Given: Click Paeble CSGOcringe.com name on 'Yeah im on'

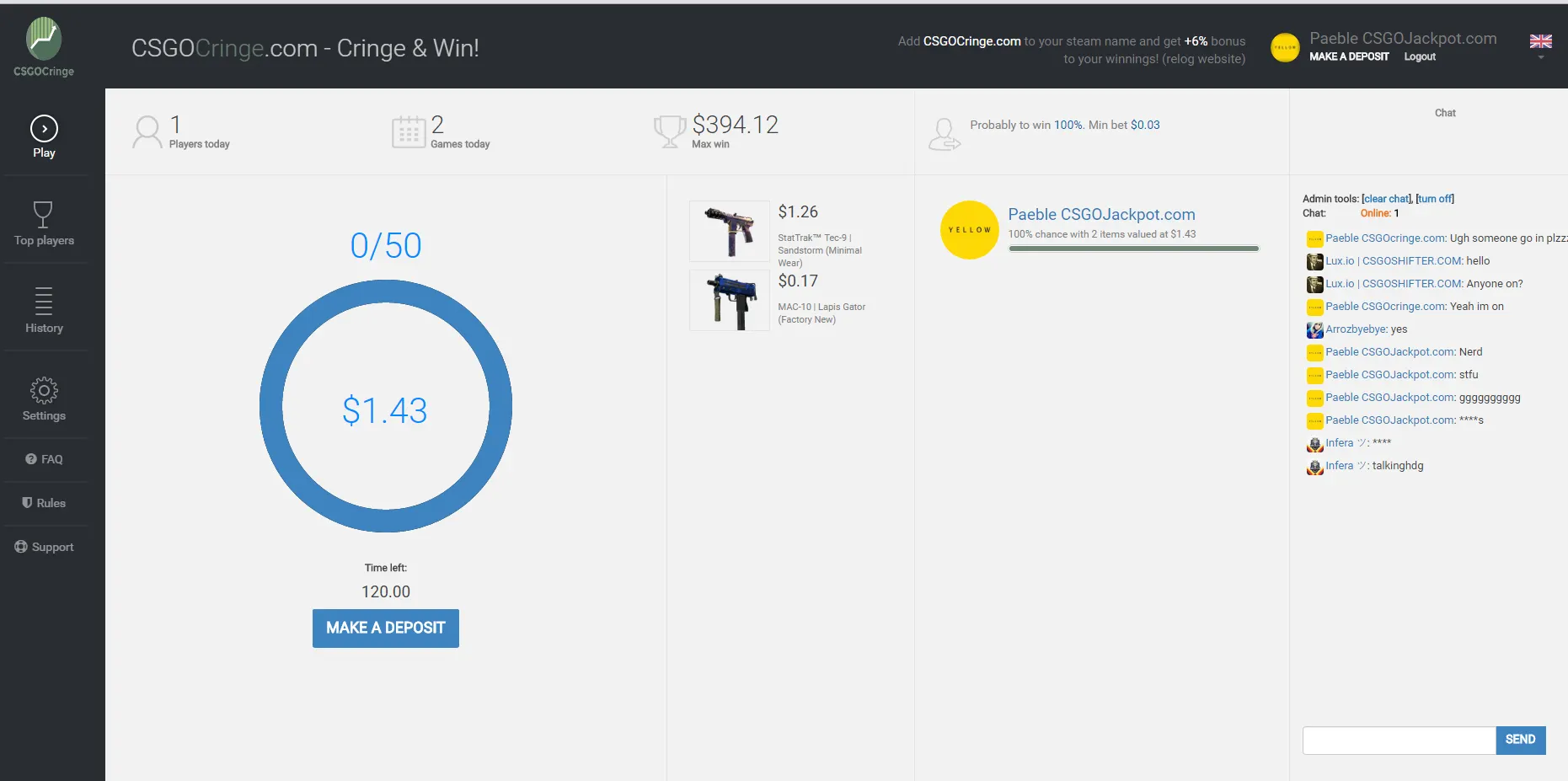Looking at the screenshot, I should 1386,307.
